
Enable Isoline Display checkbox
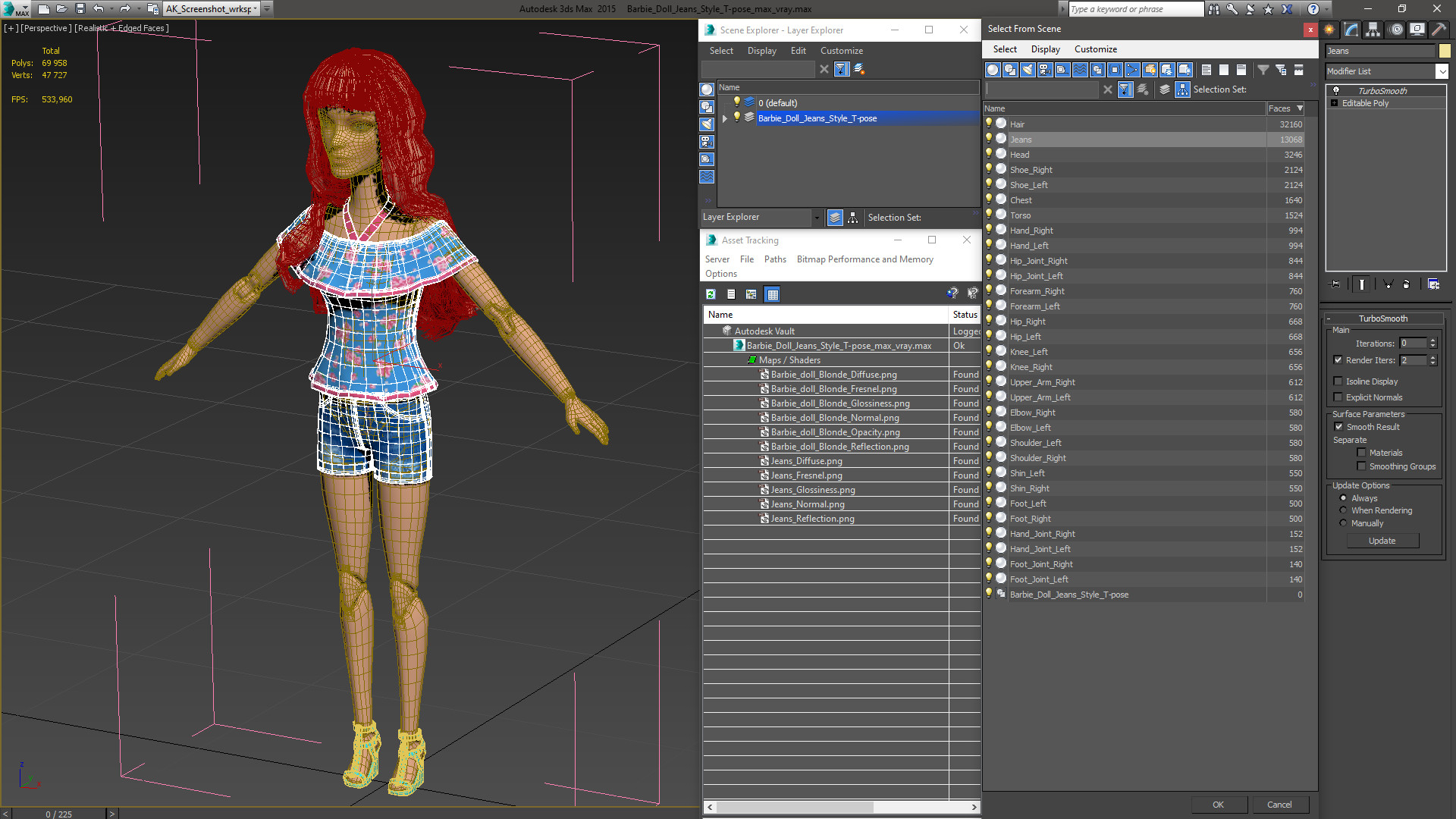coord(1338,381)
